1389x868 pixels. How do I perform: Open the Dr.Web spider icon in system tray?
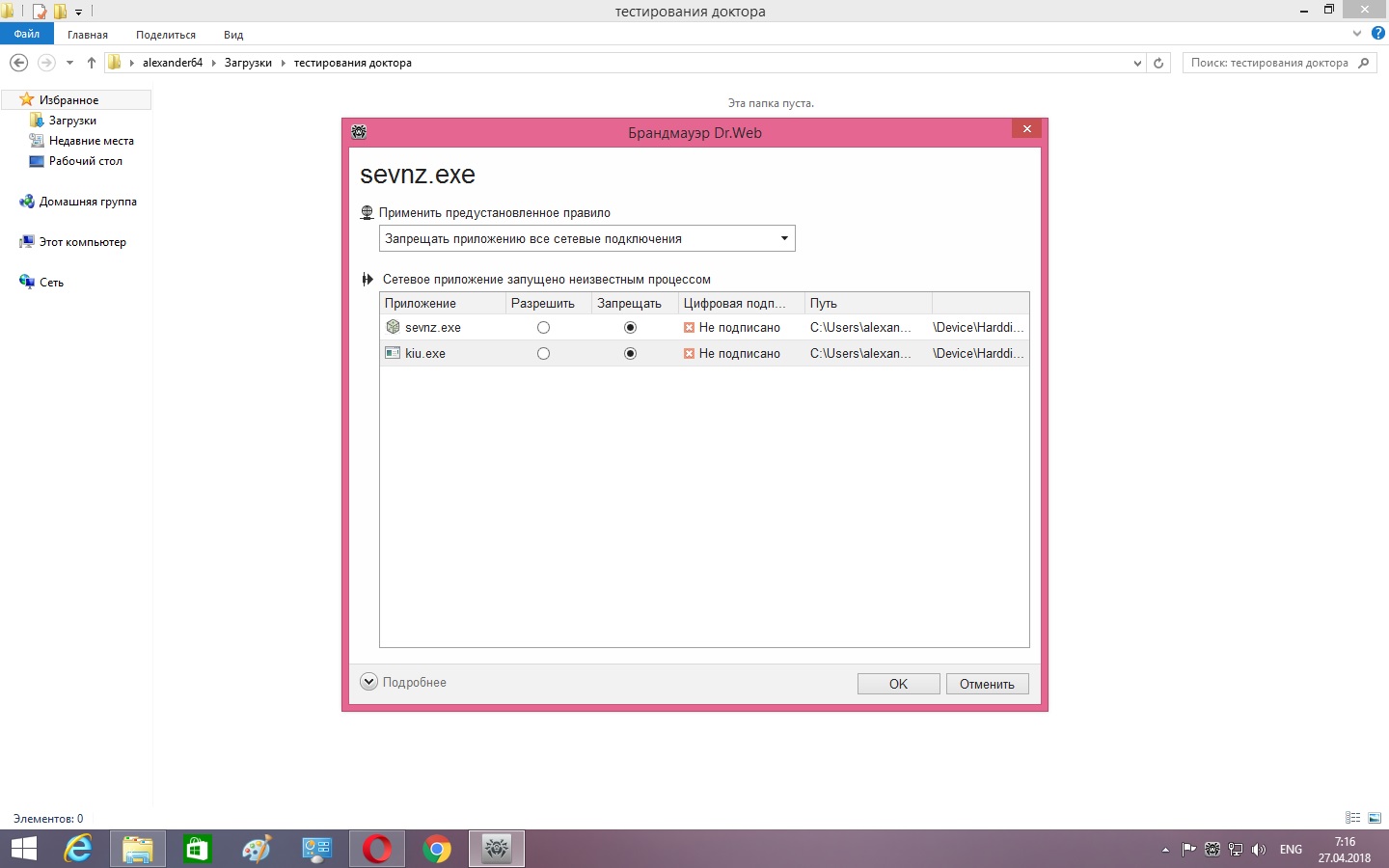pos(1212,850)
